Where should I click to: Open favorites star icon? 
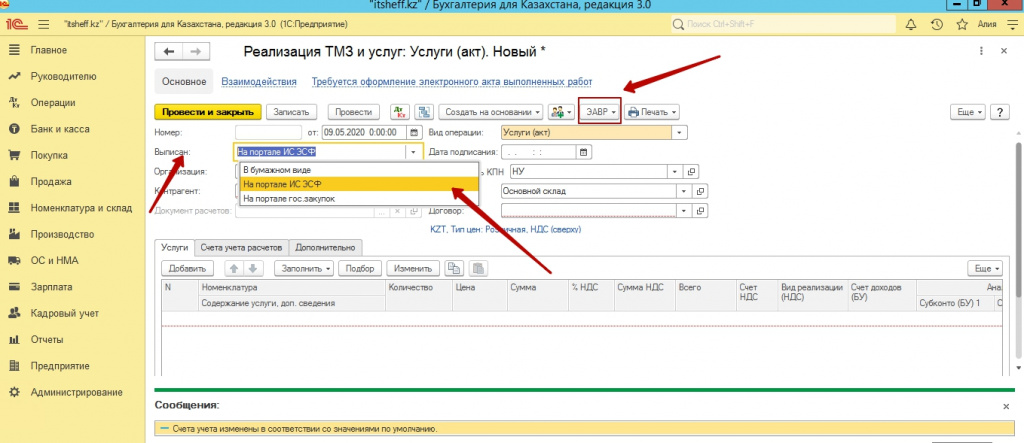[962, 25]
